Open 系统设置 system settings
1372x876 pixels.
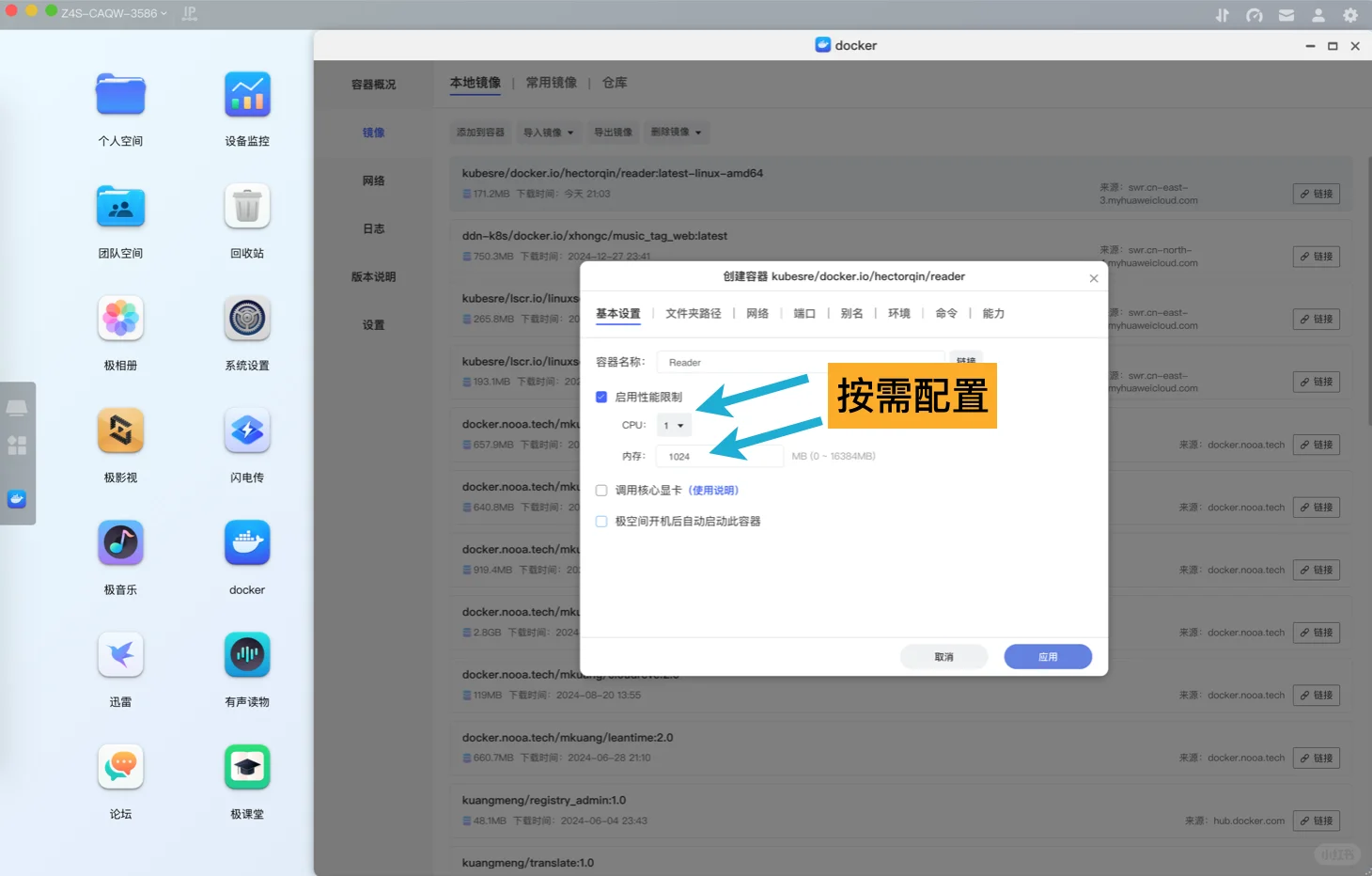click(247, 319)
